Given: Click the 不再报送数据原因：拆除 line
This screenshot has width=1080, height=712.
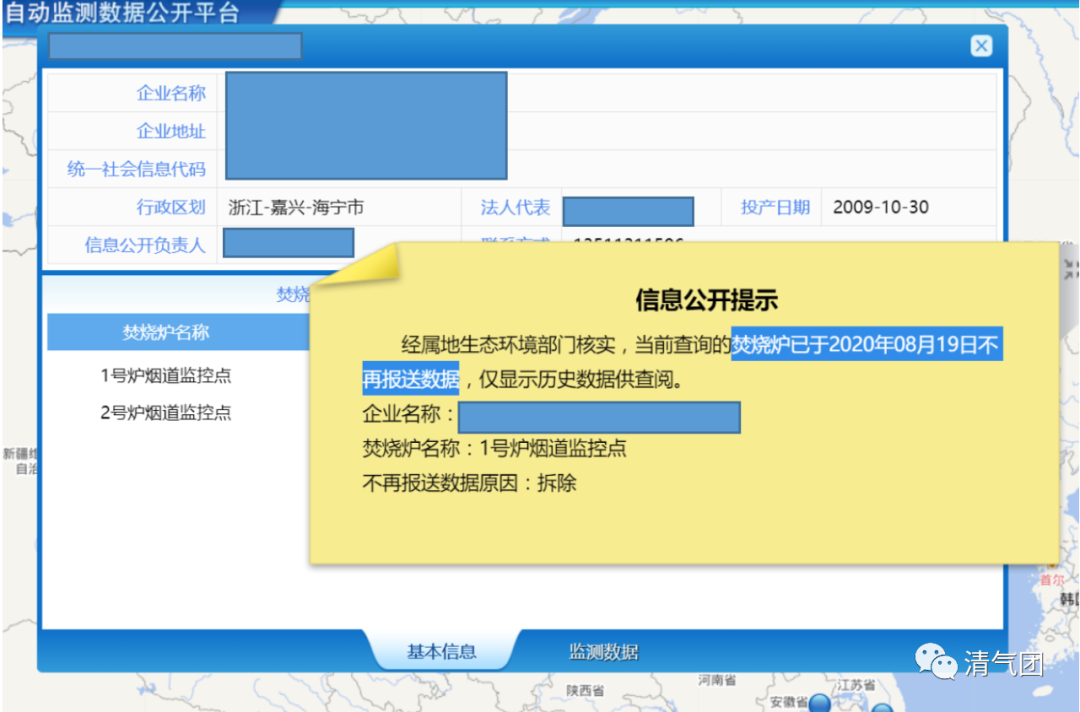Looking at the screenshot, I should [469, 484].
